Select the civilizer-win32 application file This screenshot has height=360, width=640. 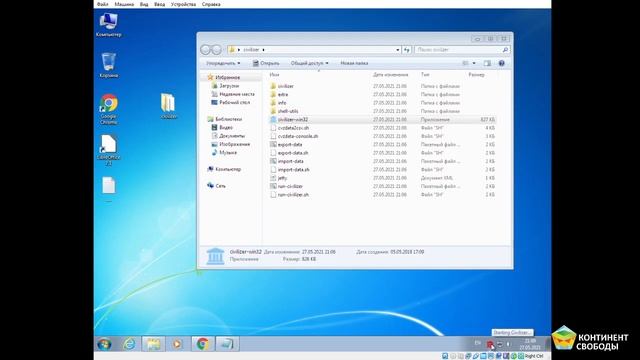click(x=293, y=120)
